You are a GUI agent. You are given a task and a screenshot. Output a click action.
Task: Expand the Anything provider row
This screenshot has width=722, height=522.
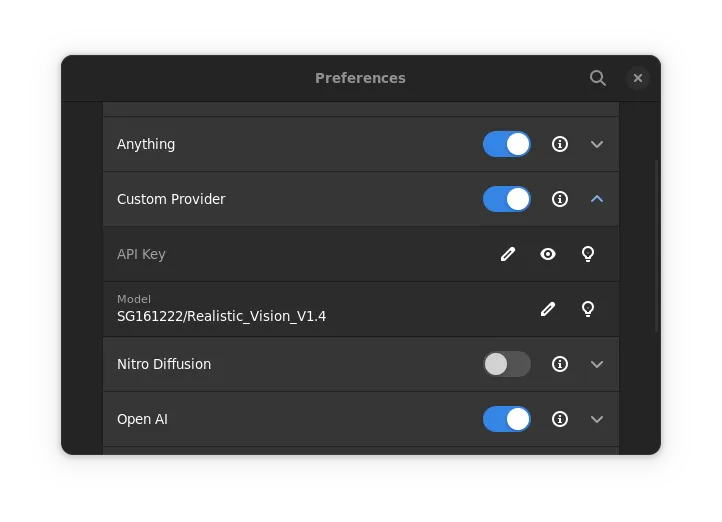coord(597,144)
